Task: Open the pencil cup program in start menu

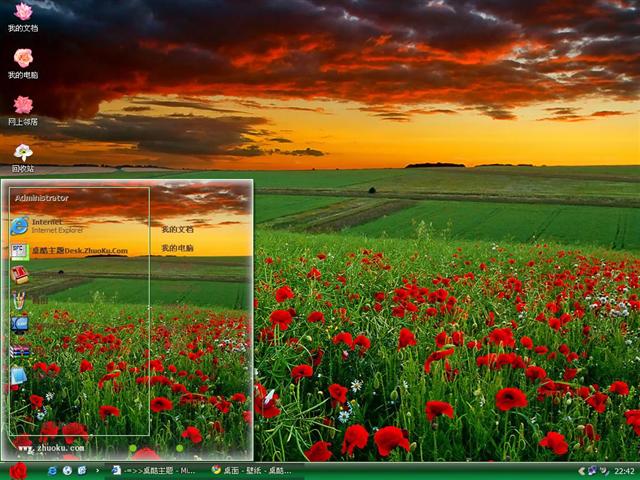Action: [x=19, y=300]
